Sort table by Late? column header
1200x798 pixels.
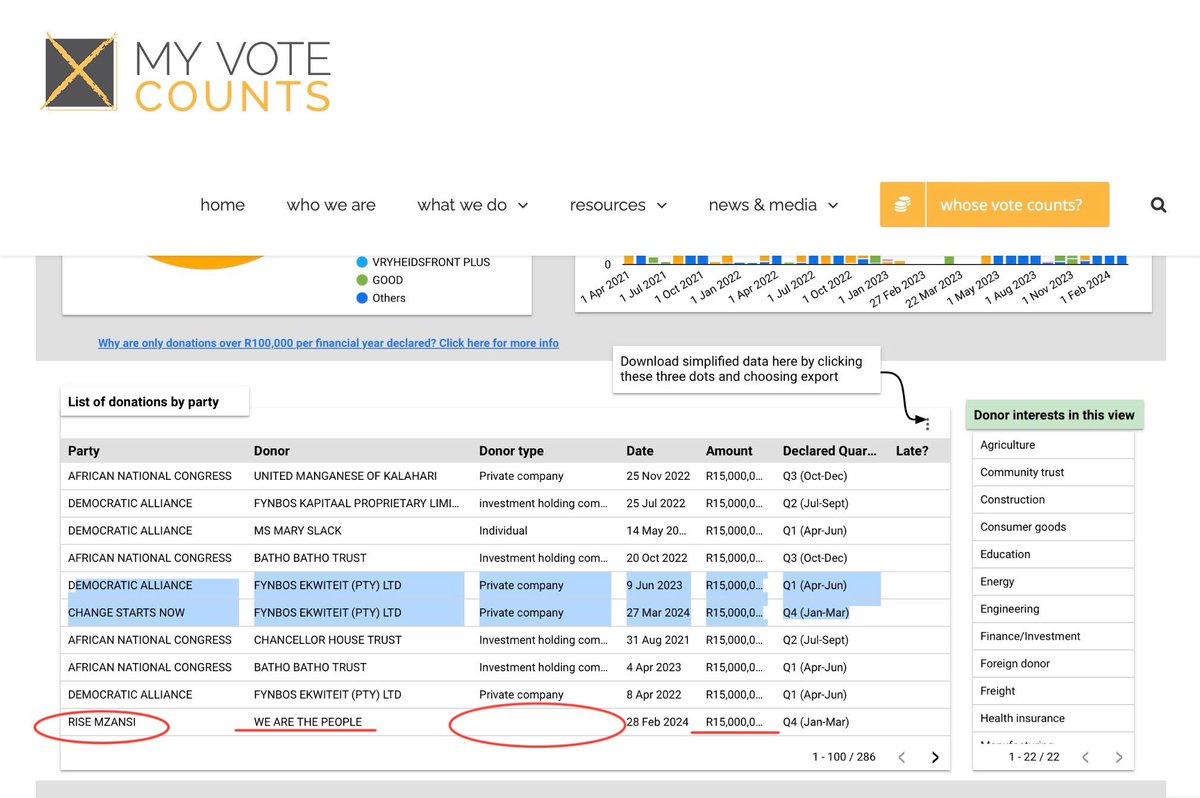tap(912, 451)
